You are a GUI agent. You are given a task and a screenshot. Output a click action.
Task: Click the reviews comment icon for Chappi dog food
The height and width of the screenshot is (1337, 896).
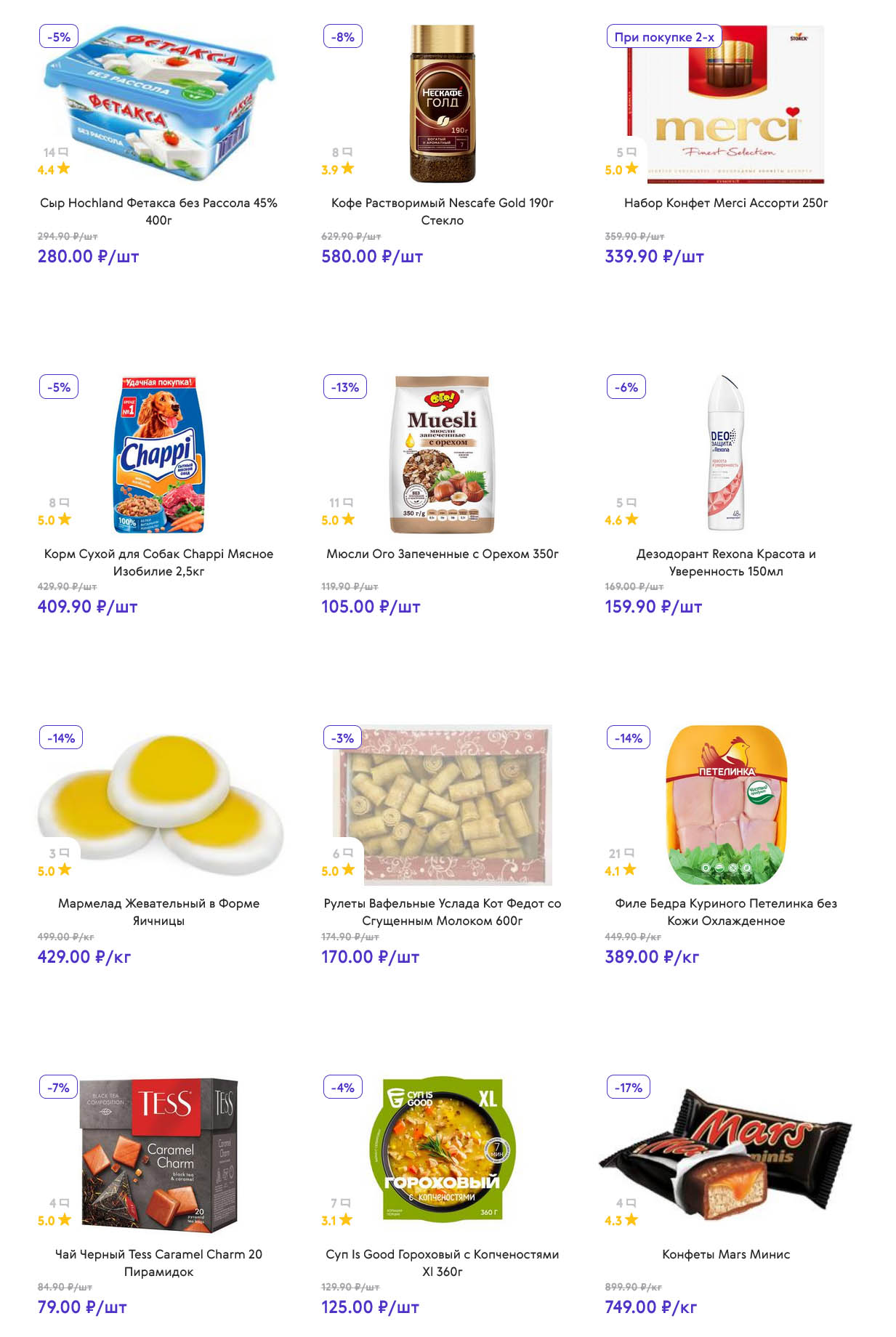pyautogui.click(x=64, y=502)
